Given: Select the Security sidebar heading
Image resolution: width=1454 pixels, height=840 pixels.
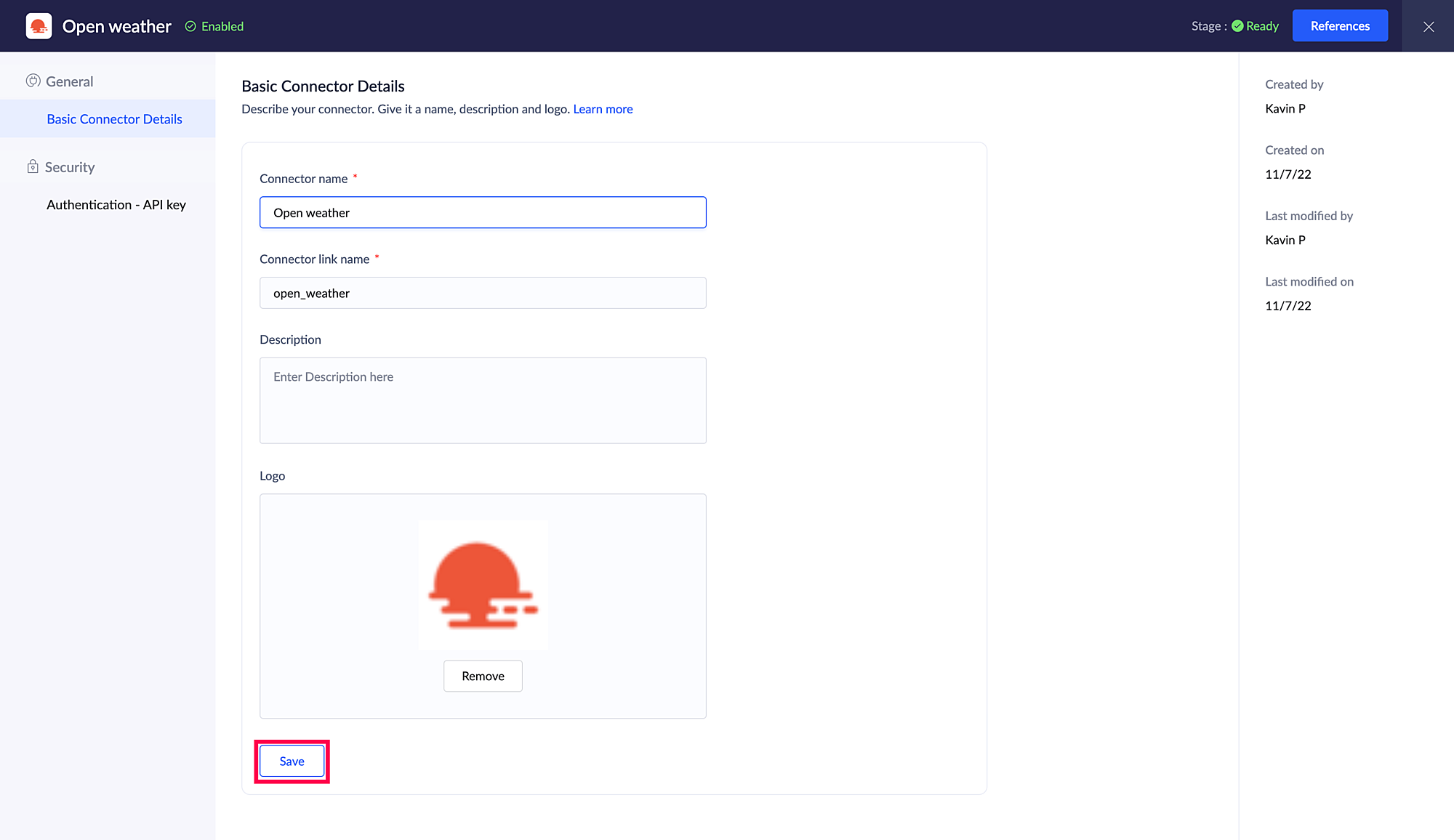Looking at the screenshot, I should pyautogui.click(x=70, y=167).
